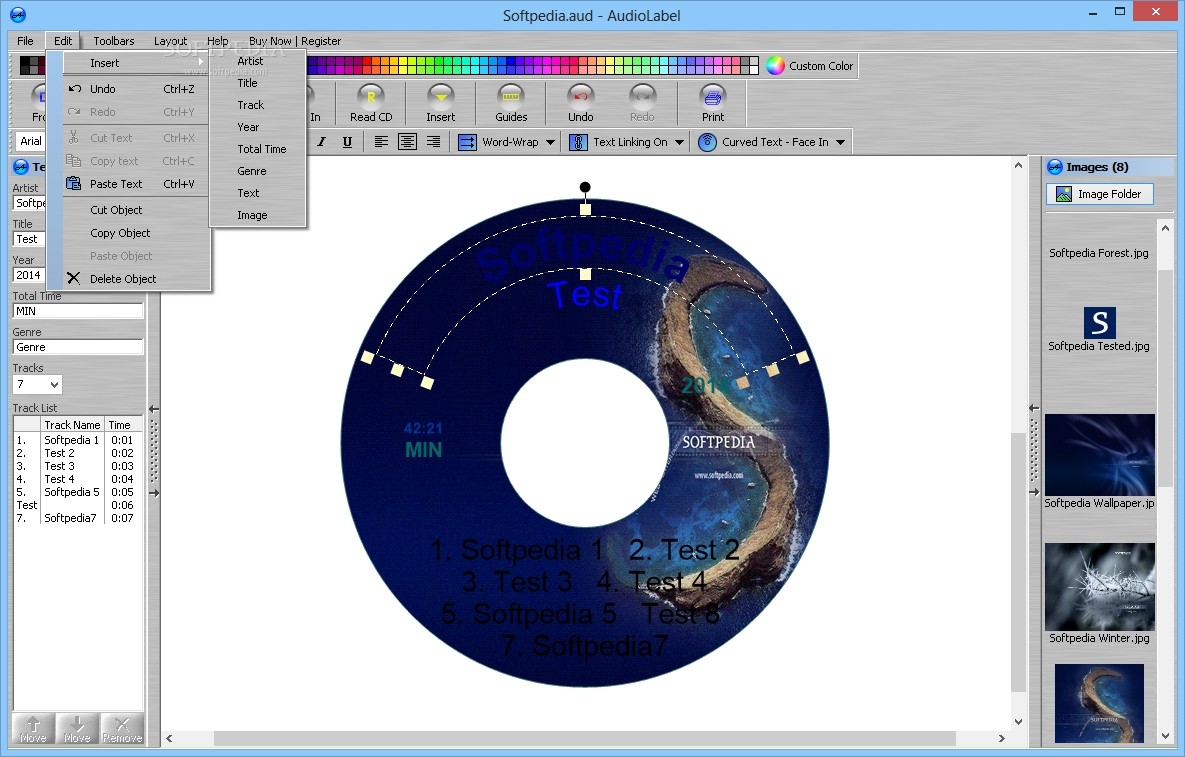Click the Move up arrow below Track List
Image resolution: width=1185 pixels, height=757 pixels.
pos(33,729)
